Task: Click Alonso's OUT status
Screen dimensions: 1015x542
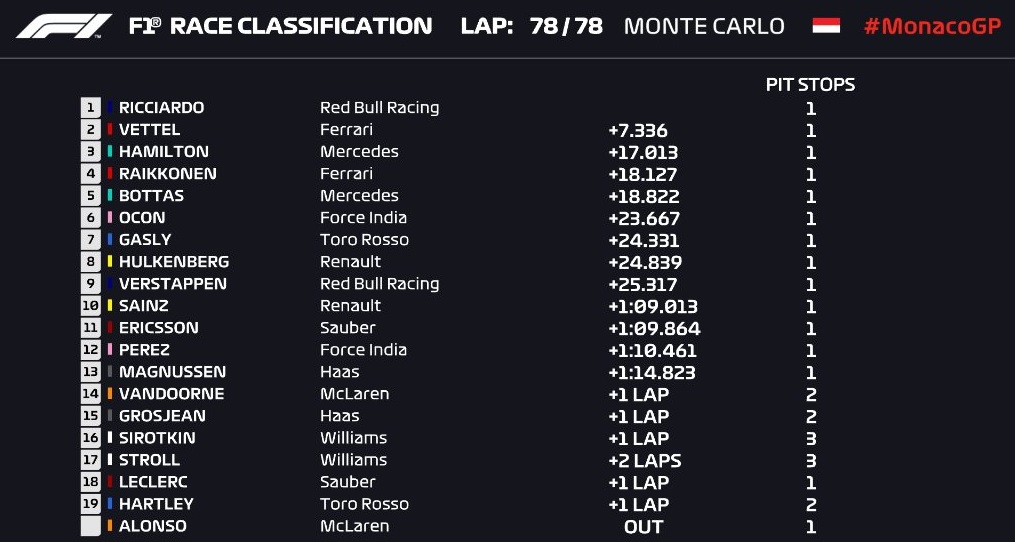Action: tap(643, 526)
